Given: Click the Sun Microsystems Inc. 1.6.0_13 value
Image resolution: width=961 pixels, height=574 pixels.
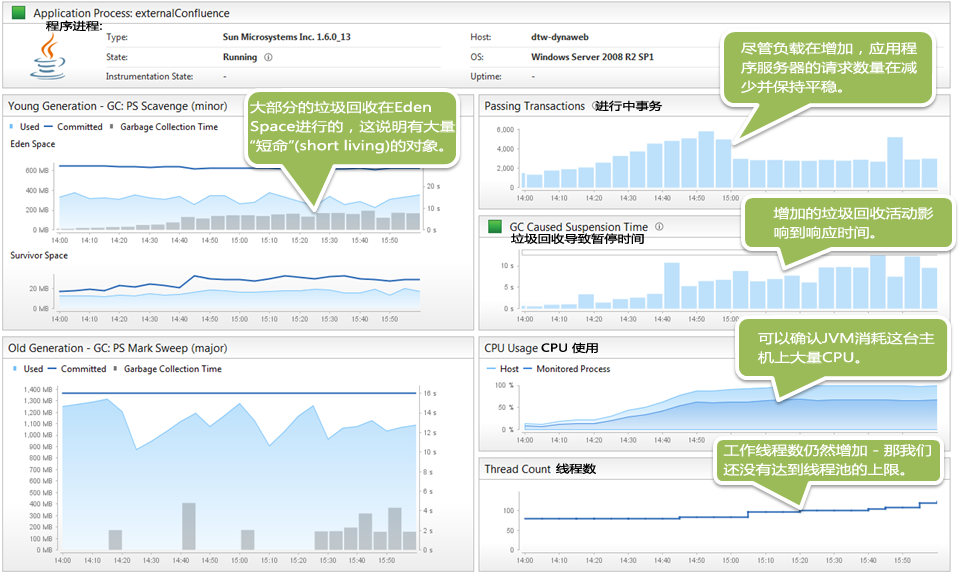Looking at the screenshot, I should (x=287, y=37).
